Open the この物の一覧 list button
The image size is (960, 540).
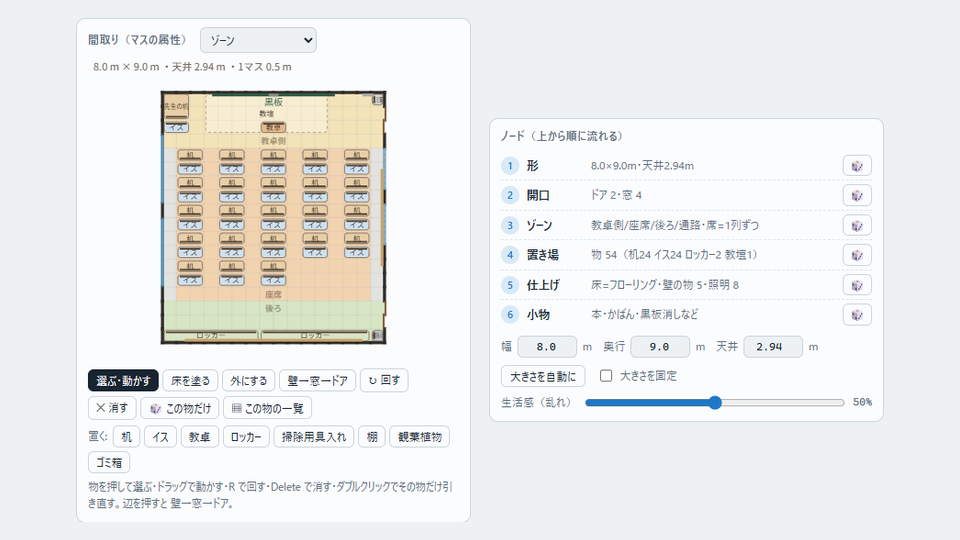pyautogui.click(x=268, y=408)
